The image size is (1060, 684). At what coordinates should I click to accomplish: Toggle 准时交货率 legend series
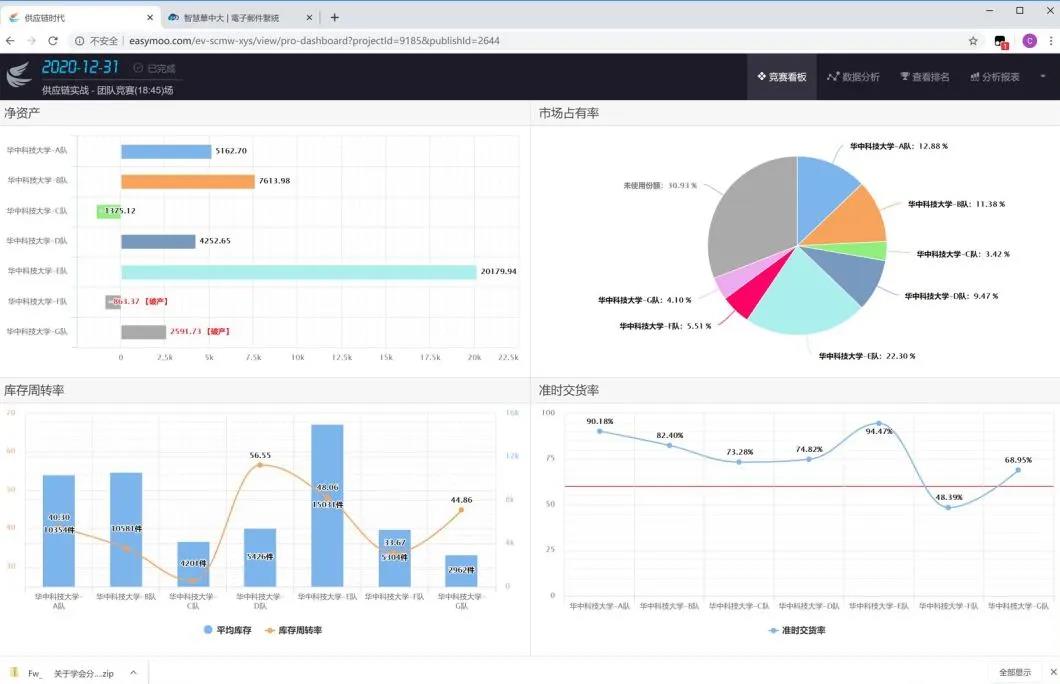[x=797, y=630]
